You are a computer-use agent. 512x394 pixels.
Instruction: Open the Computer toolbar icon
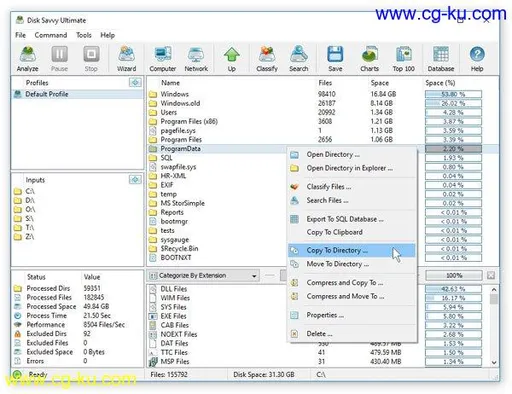click(163, 59)
